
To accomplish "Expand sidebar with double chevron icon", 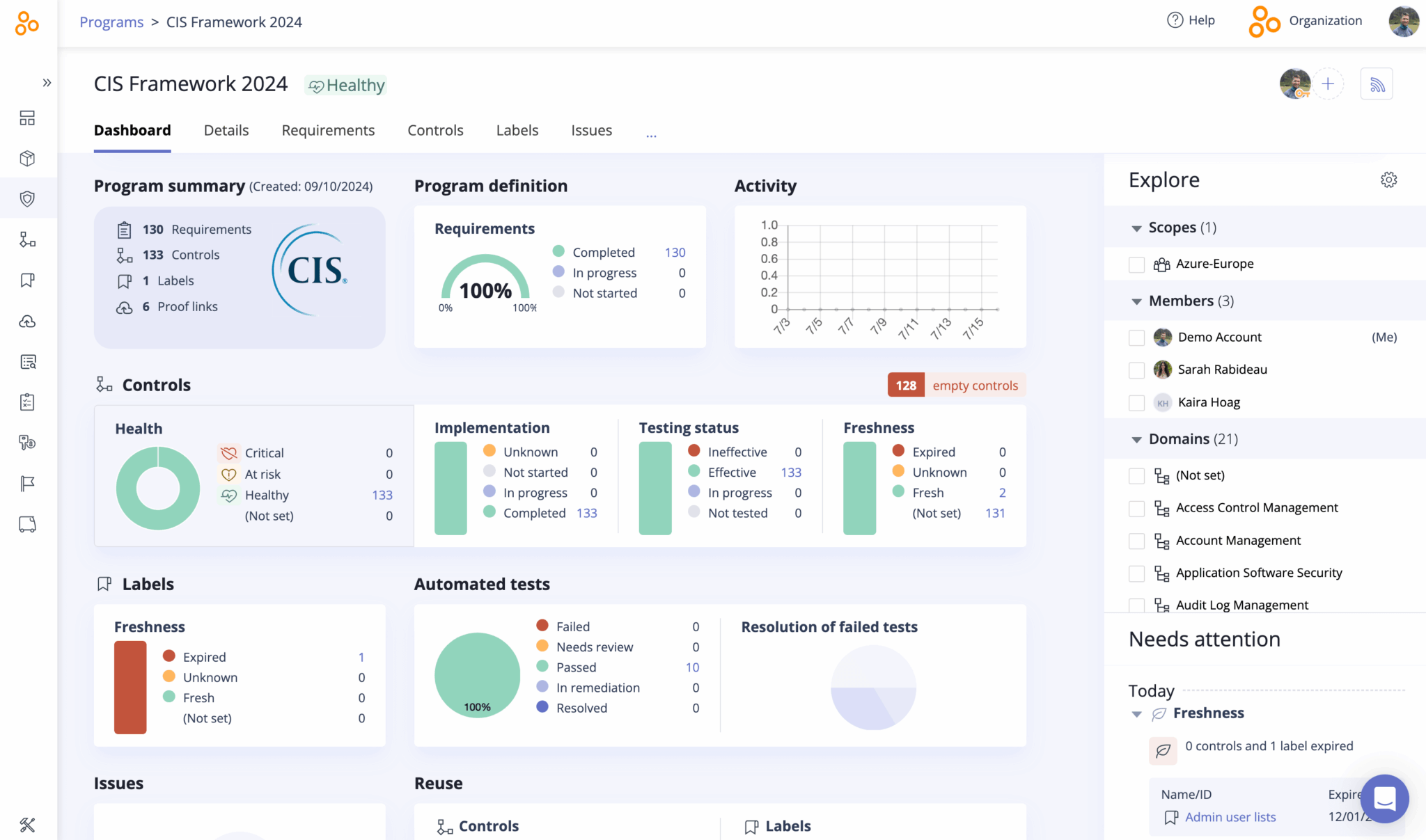I will [x=47, y=83].
